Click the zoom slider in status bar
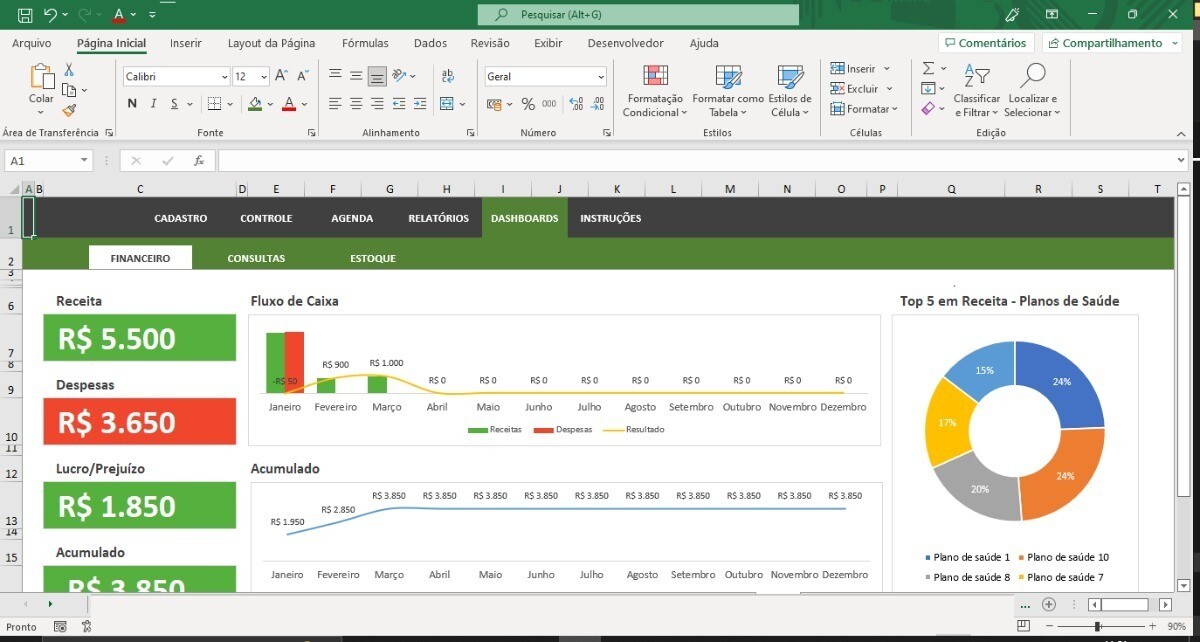The width and height of the screenshot is (1200, 642). point(1098,626)
